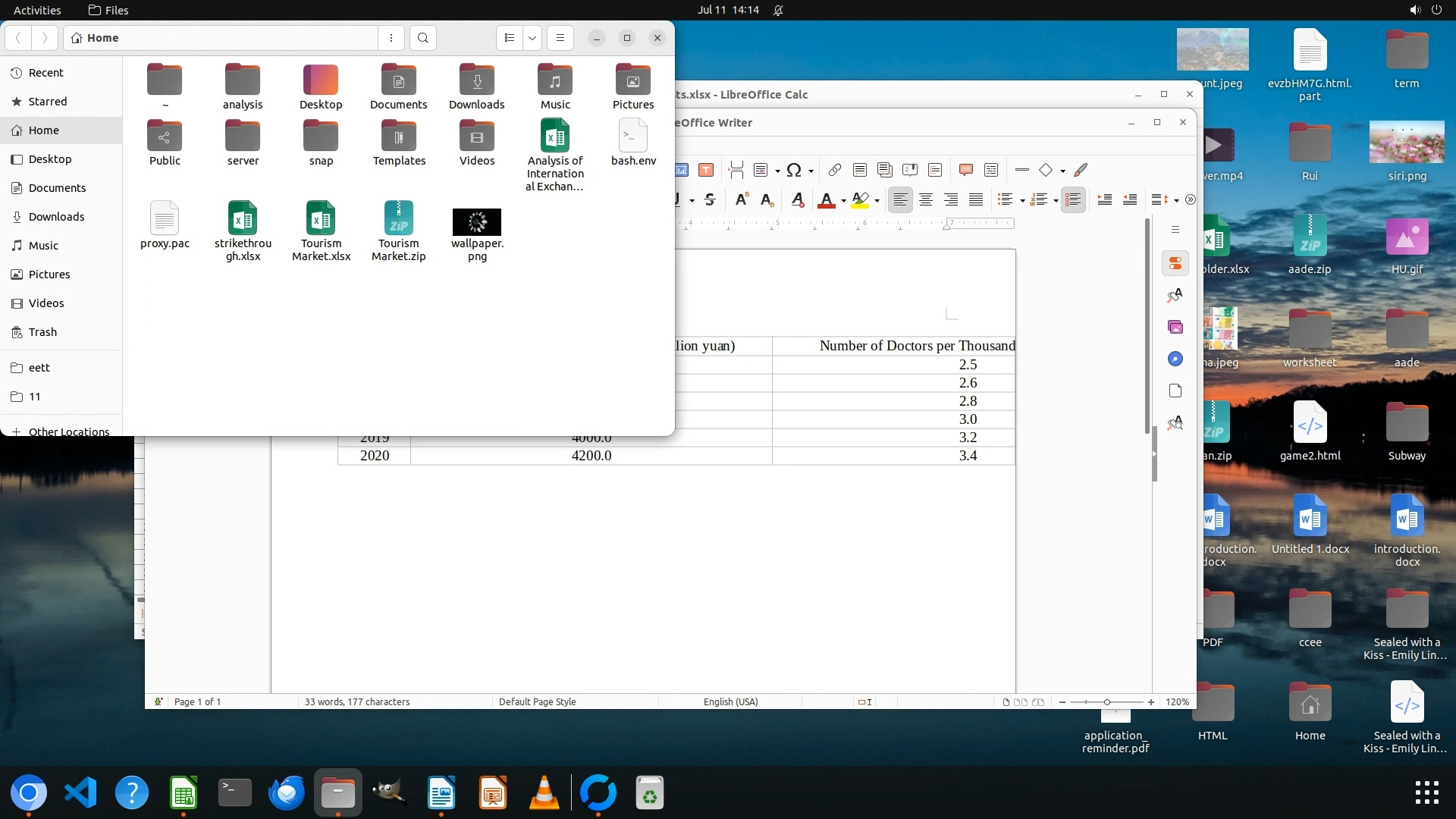Insert a hyperlink in Writer
Image resolution: width=1456 pixels, height=819 pixels.
point(834,170)
